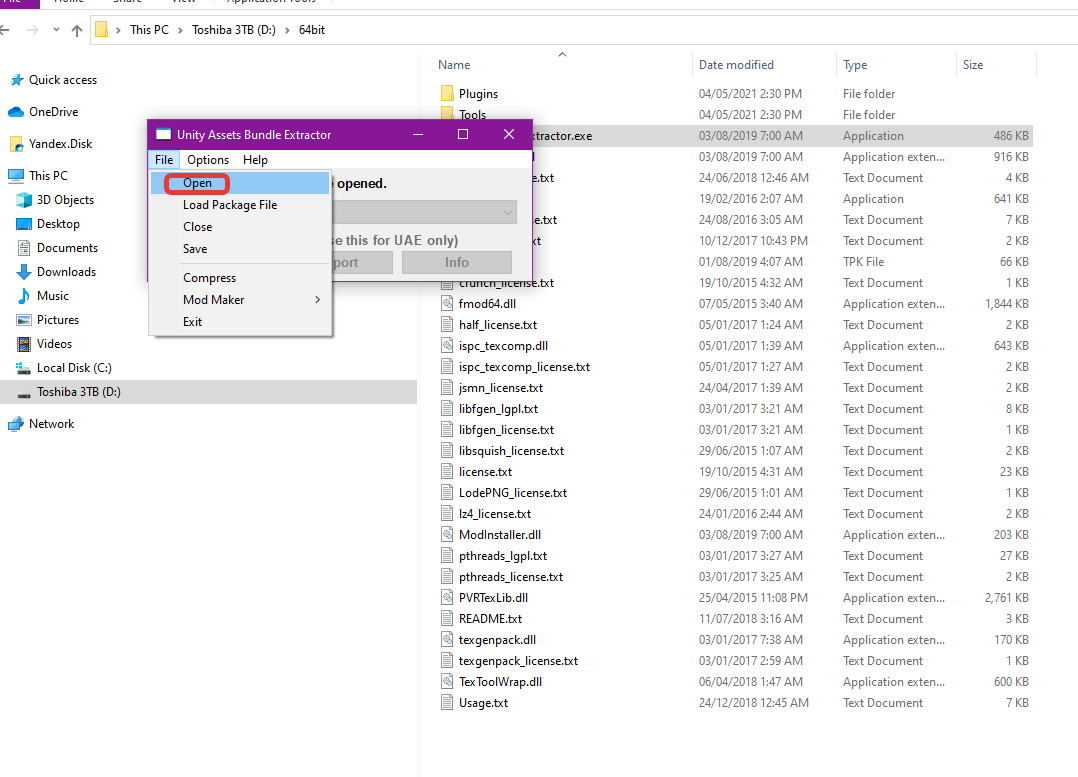Image resolution: width=1078 pixels, height=777 pixels.
Task: Expand the breadcrumb chevron after This PC
Action: pos(180,30)
